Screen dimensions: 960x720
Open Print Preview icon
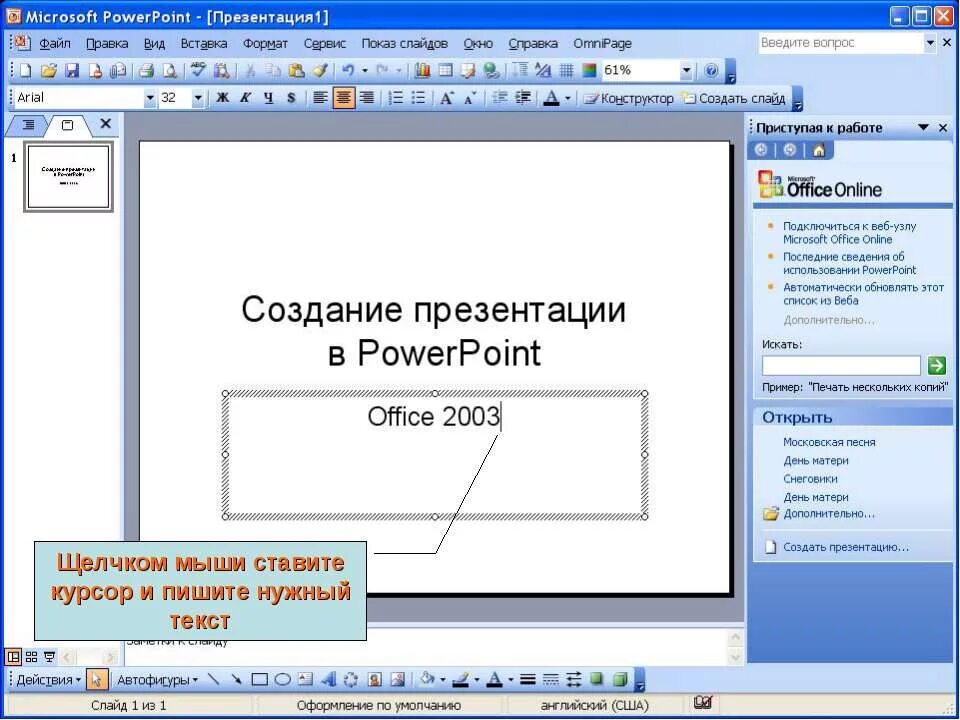pyautogui.click(x=170, y=70)
